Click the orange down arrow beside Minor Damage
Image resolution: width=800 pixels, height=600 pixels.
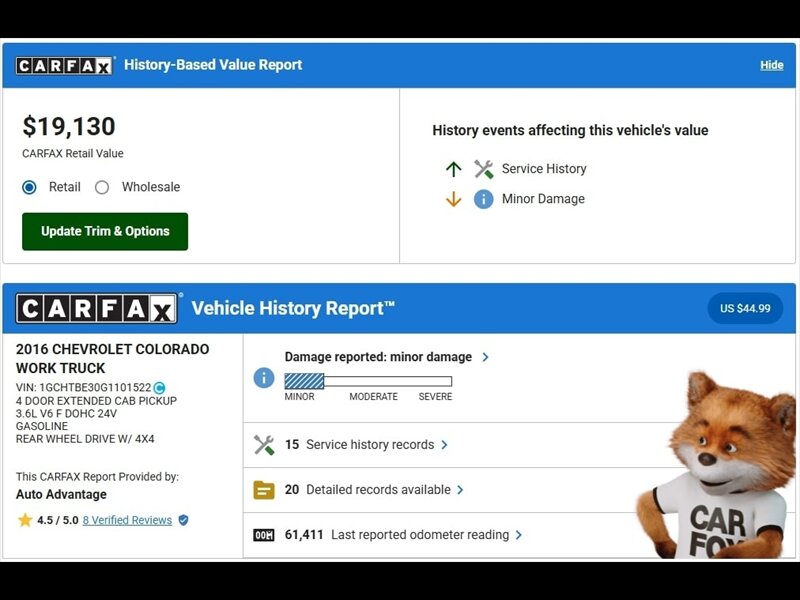tap(453, 199)
